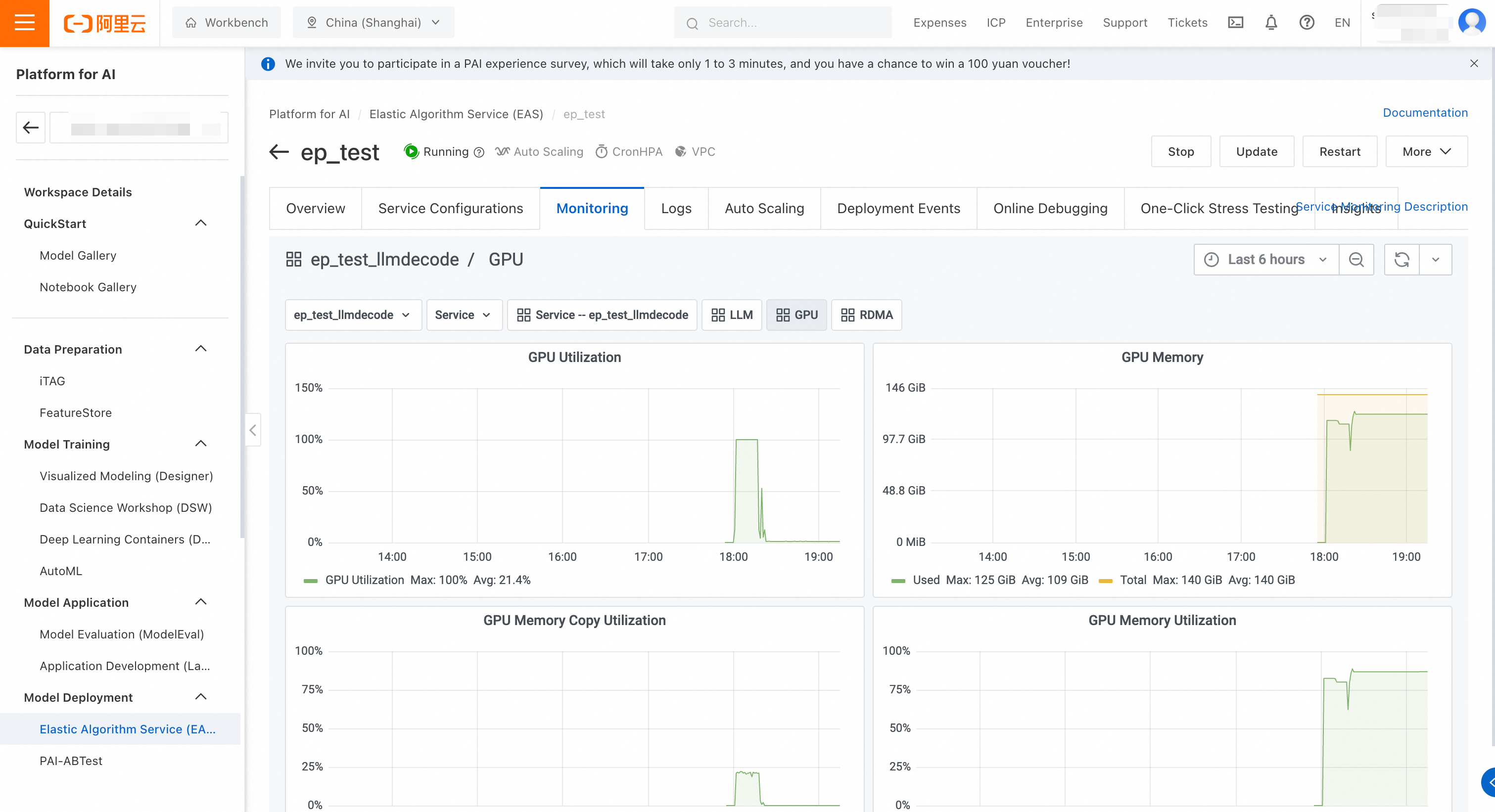The height and width of the screenshot is (812, 1495).
Task: Toggle GPU Utilization legend series
Action: tap(364, 580)
